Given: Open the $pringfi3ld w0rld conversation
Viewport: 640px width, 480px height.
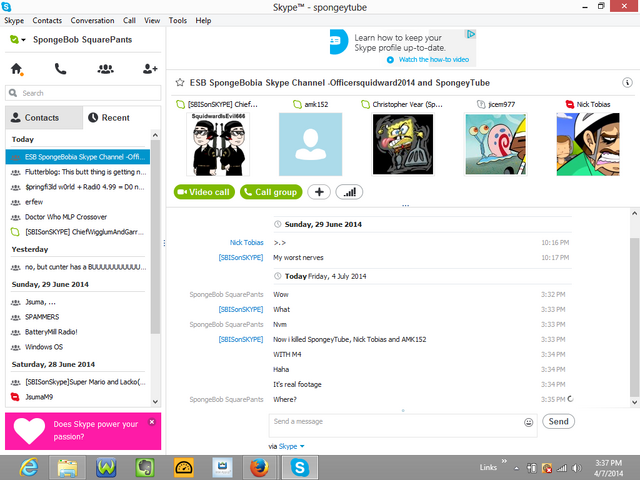Looking at the screenshot, I should 78,187.
